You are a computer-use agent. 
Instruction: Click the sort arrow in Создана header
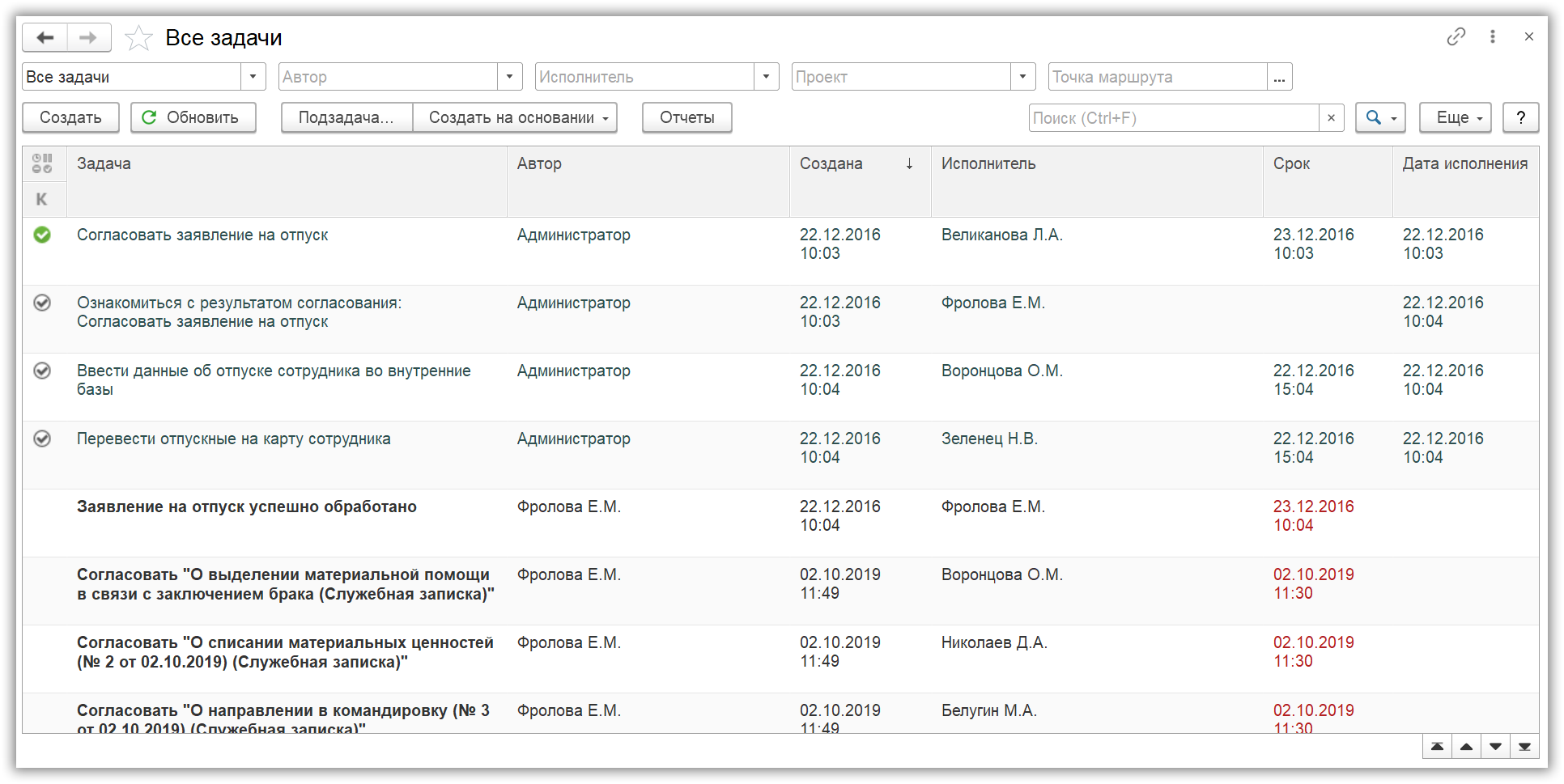[909, 164]
